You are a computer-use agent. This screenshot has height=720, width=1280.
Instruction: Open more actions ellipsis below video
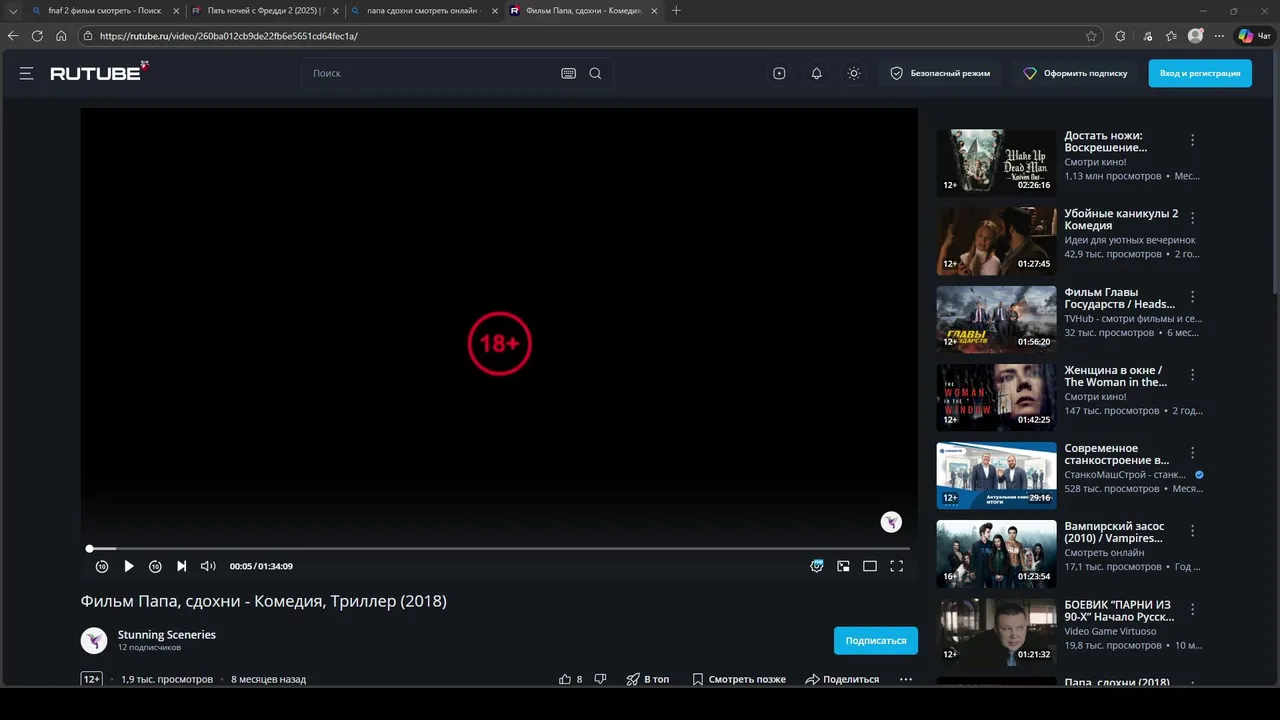906,679
